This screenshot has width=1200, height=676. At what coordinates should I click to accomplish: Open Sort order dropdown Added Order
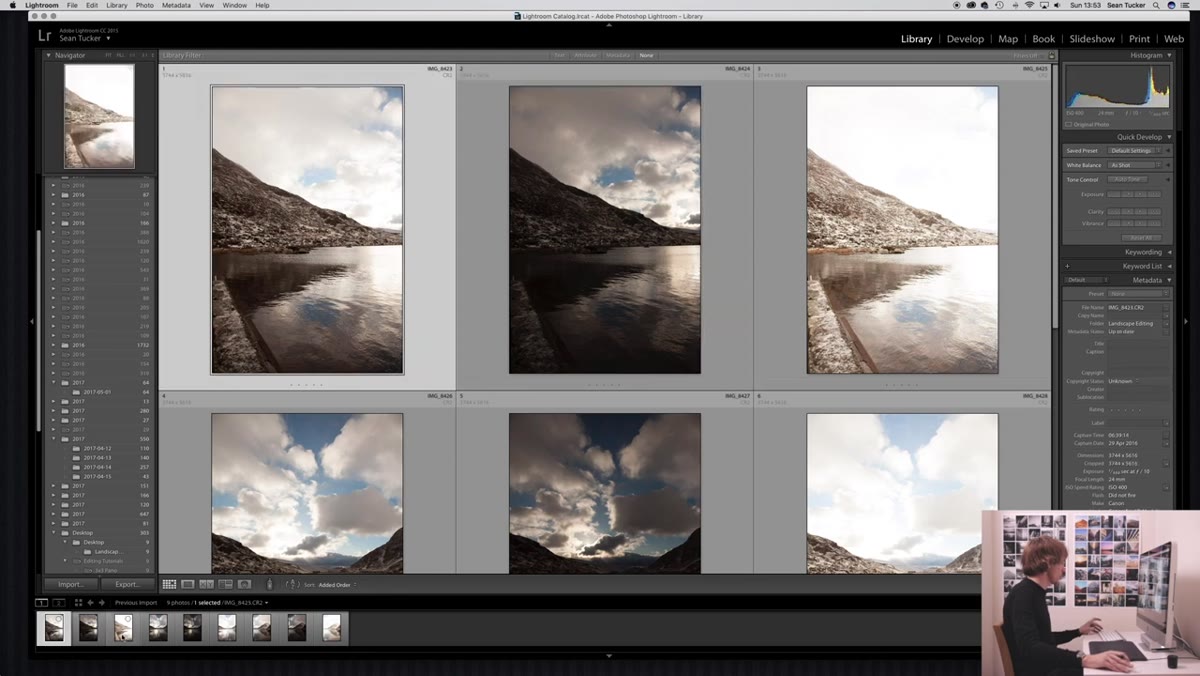337,584
